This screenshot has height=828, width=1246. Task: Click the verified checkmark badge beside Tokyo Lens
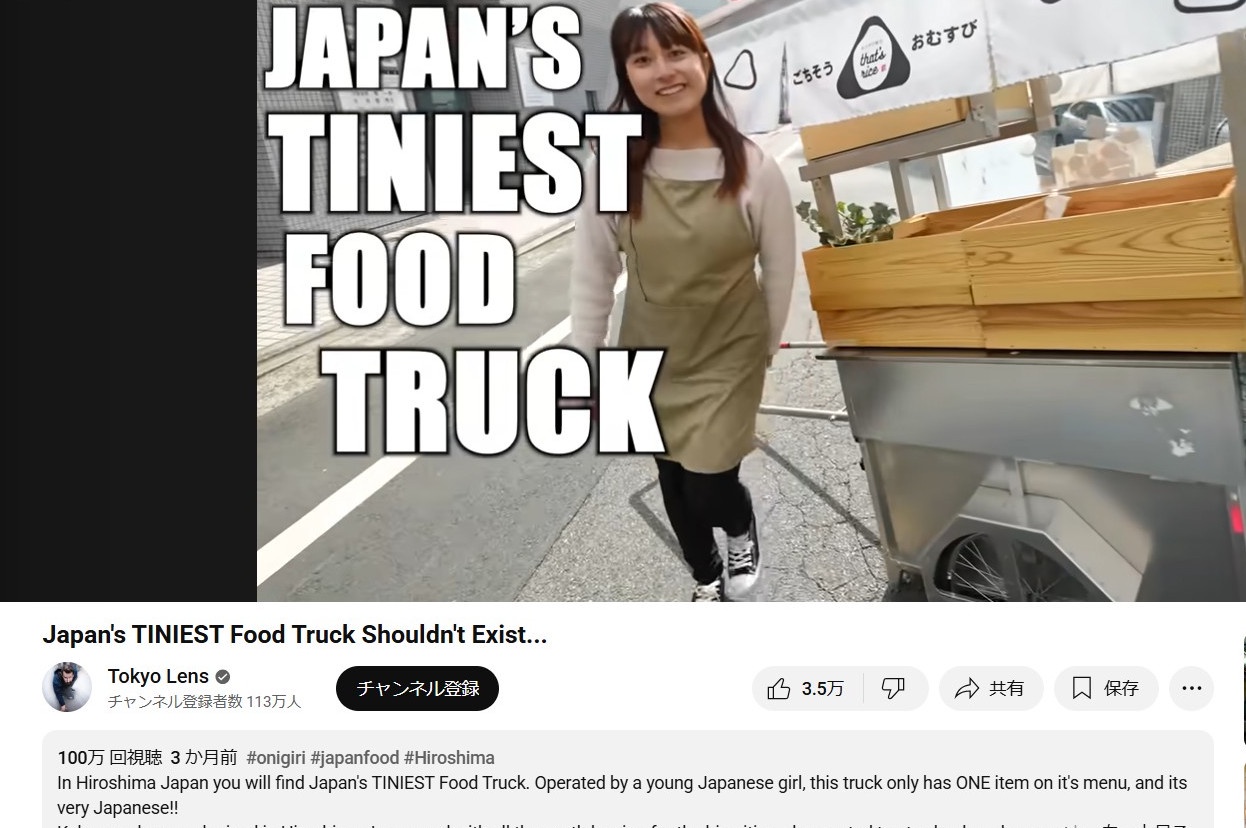pos(223,677)
